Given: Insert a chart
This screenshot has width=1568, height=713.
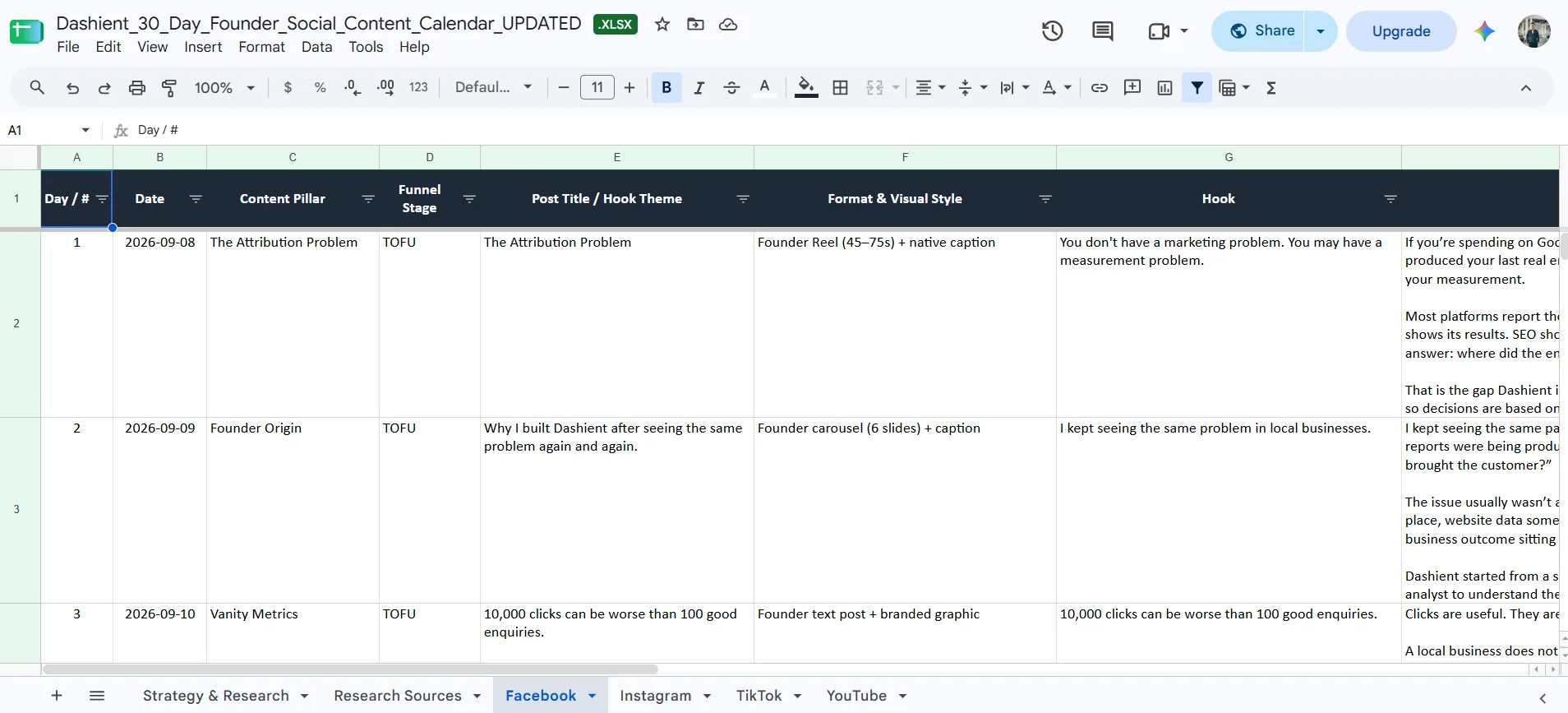Looking at the screenshot, I should 1164,87.
